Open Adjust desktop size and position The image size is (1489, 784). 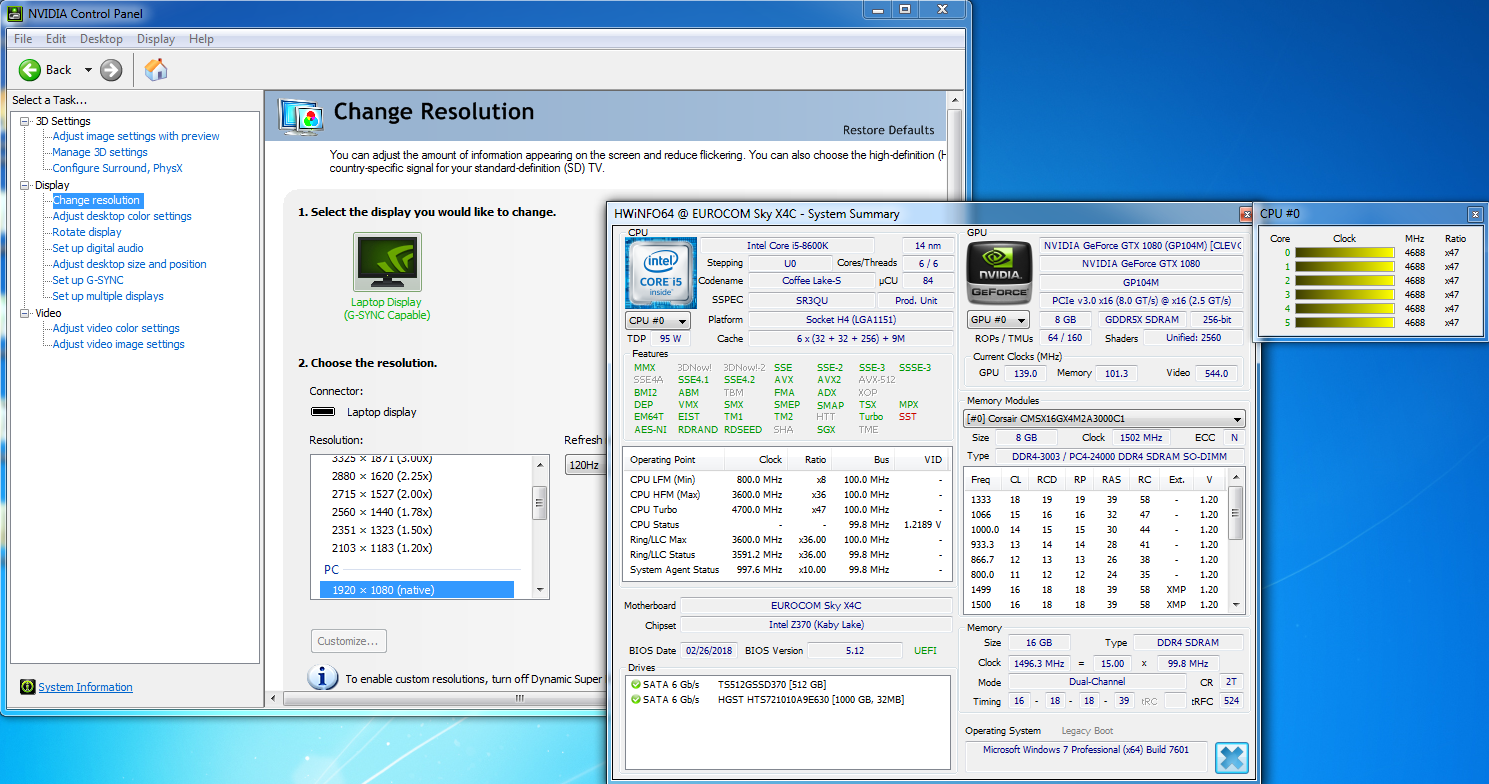click(130, 264)
